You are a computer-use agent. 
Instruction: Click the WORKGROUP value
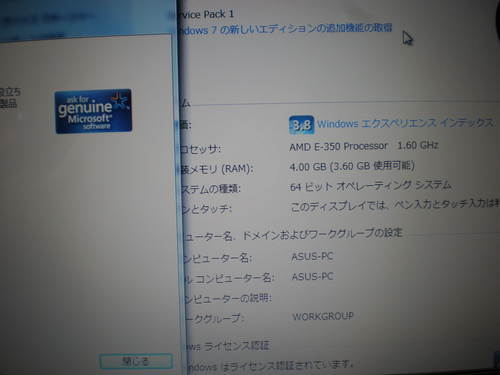pos(323,316)
